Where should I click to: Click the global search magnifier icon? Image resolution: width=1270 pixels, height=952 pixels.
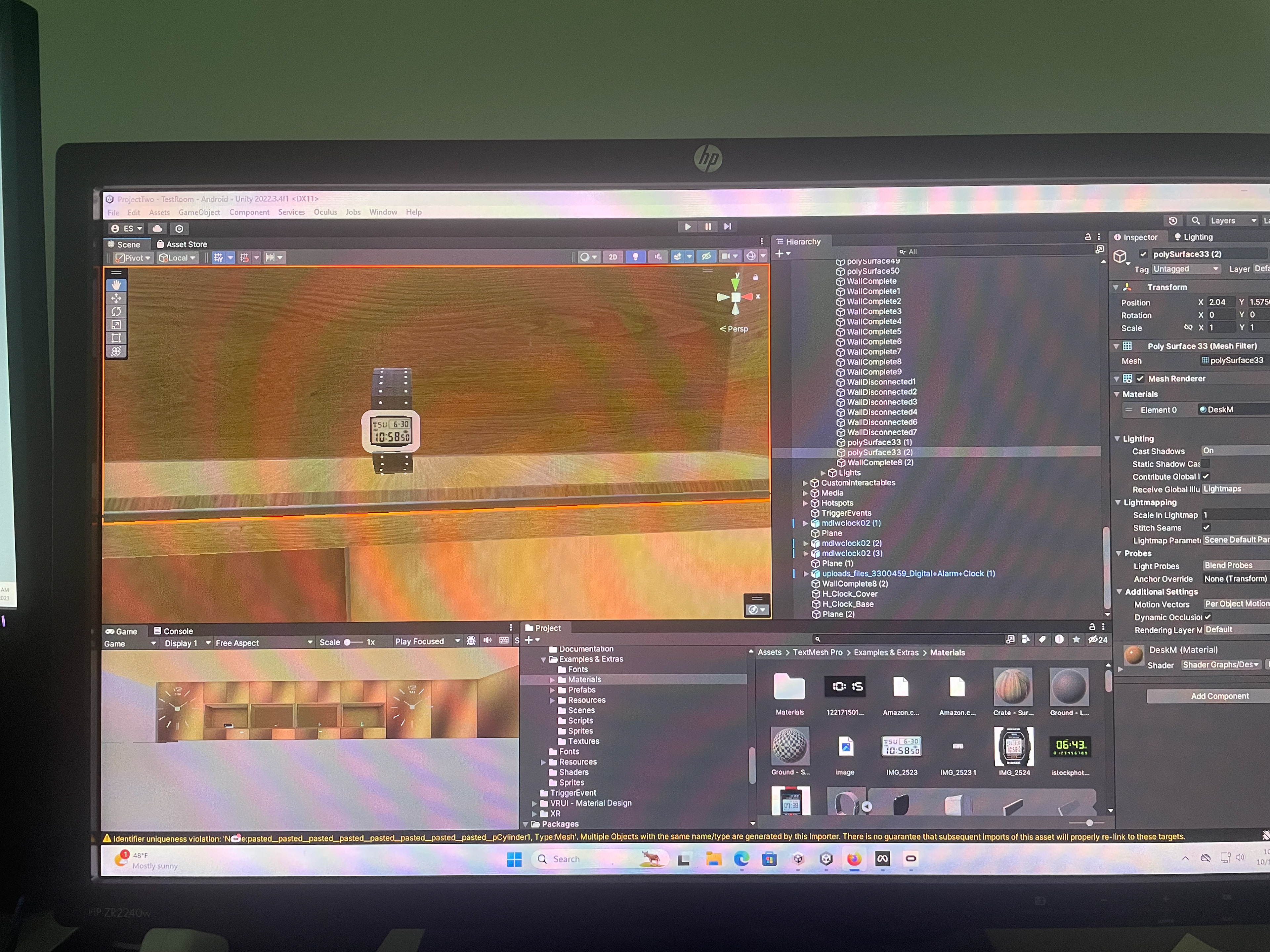[x=1195, y=220]
